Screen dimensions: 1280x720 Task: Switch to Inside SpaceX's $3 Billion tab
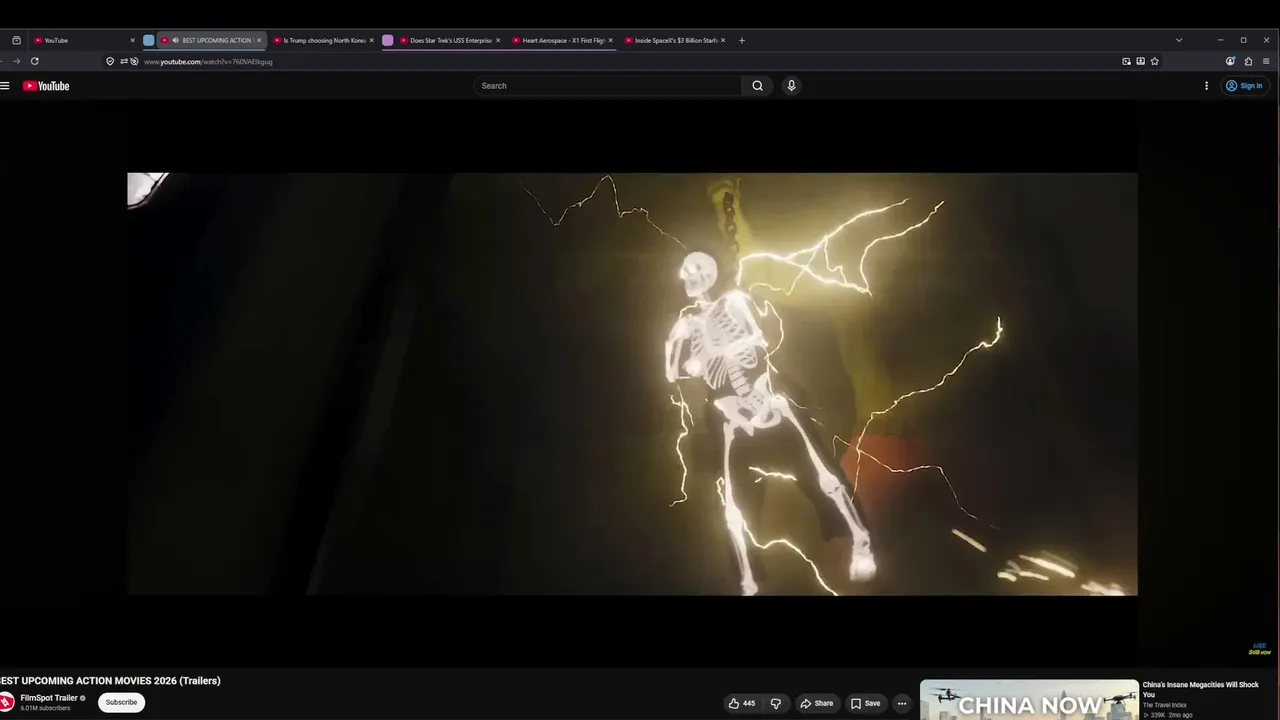click(676, 40)
